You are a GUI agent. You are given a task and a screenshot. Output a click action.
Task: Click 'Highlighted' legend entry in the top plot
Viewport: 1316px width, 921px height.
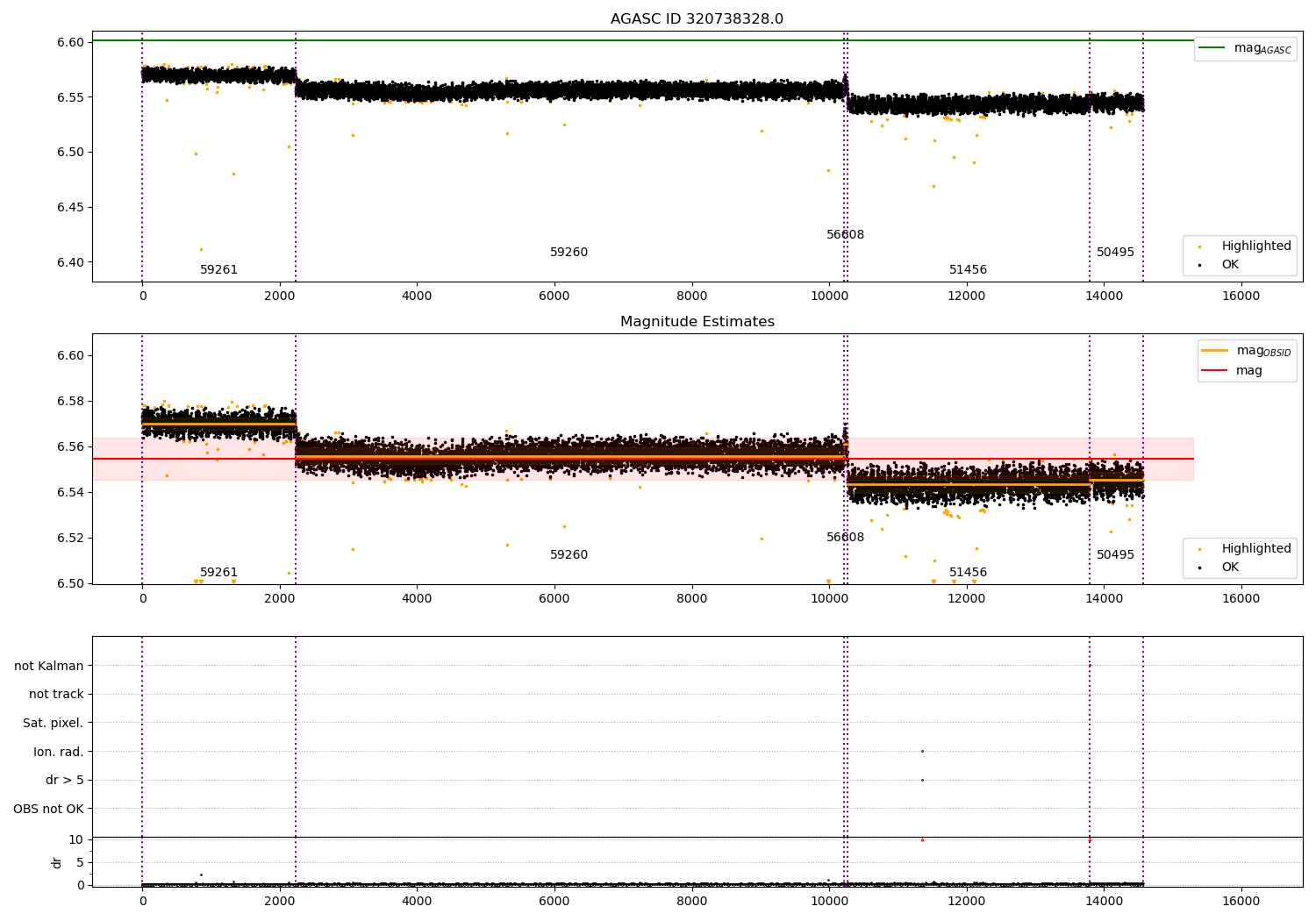1245,246
